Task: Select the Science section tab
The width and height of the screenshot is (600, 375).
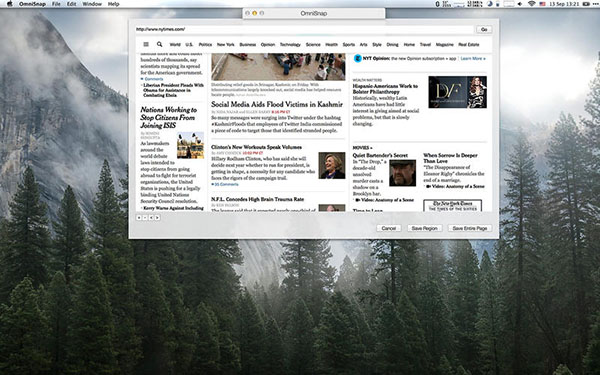Action: 313,44
